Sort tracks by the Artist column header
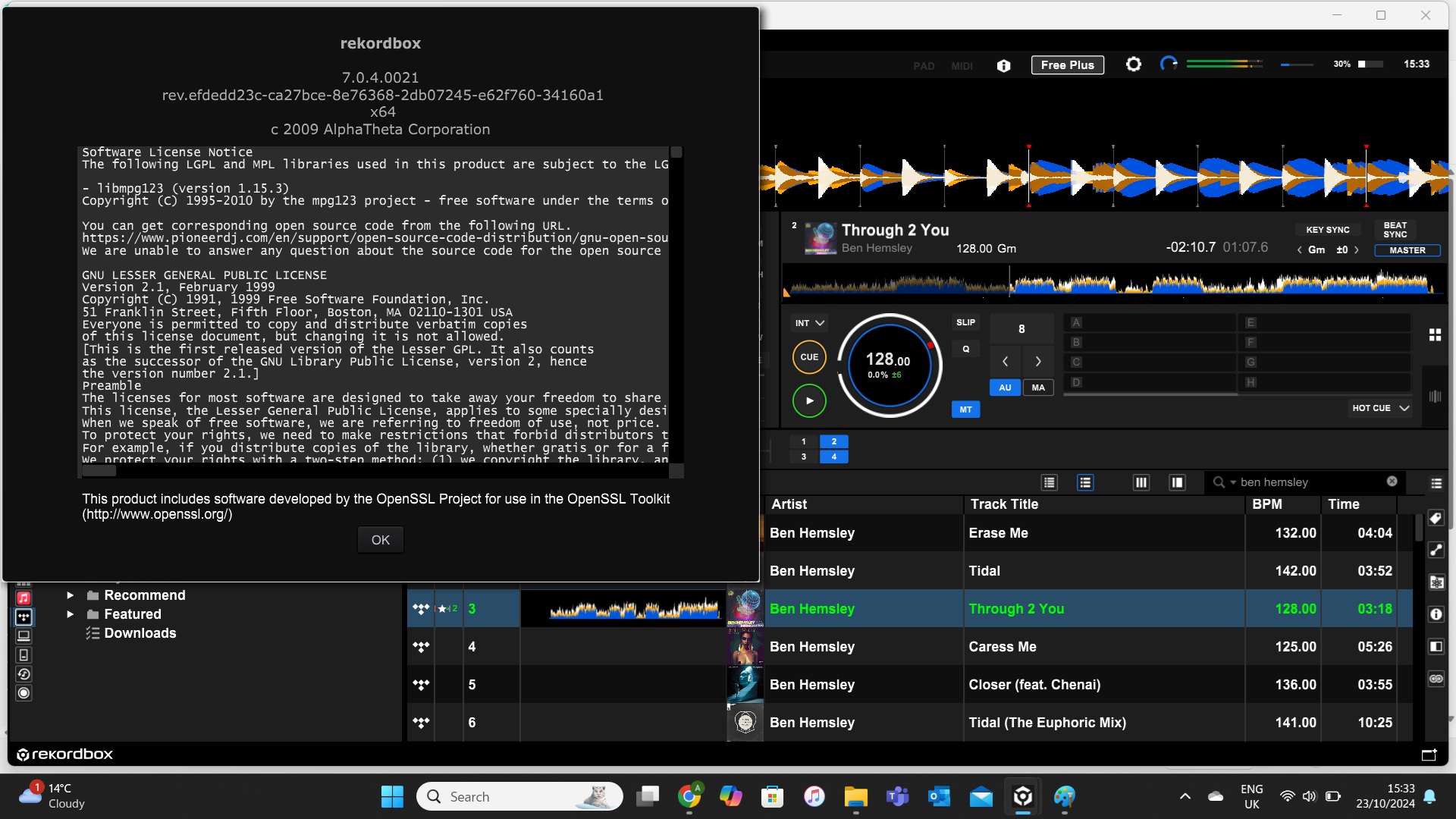 point(863,504)
